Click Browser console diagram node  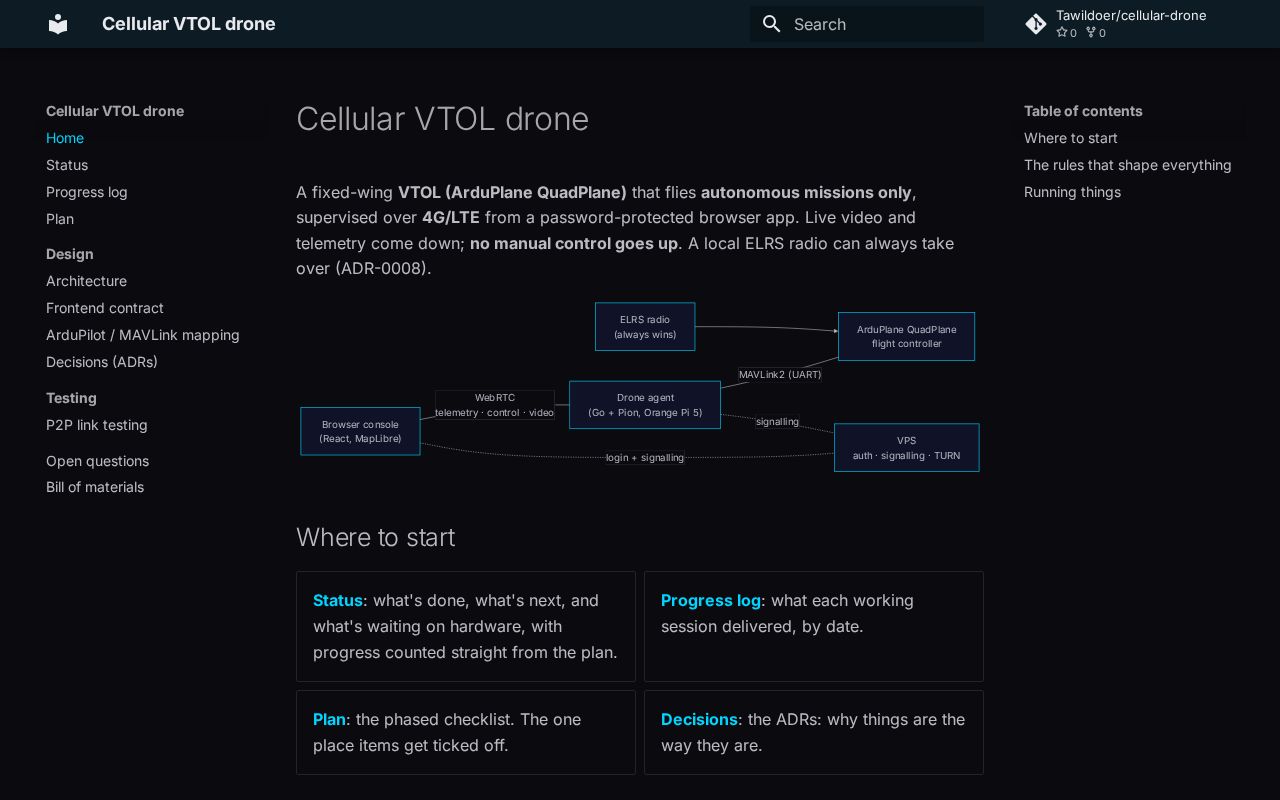[360, 431]
